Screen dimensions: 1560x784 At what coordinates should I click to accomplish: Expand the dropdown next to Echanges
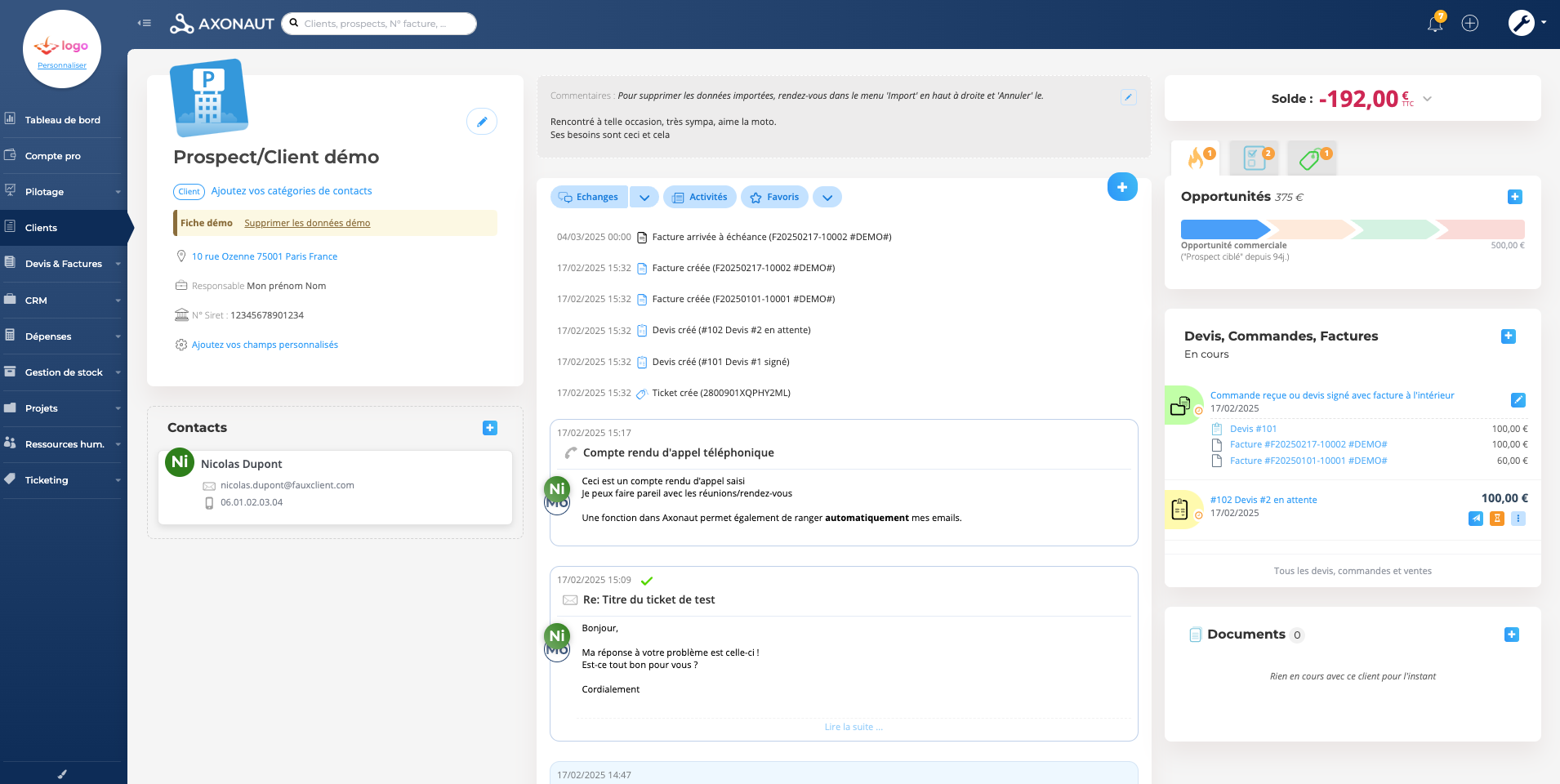pos(644,197)
